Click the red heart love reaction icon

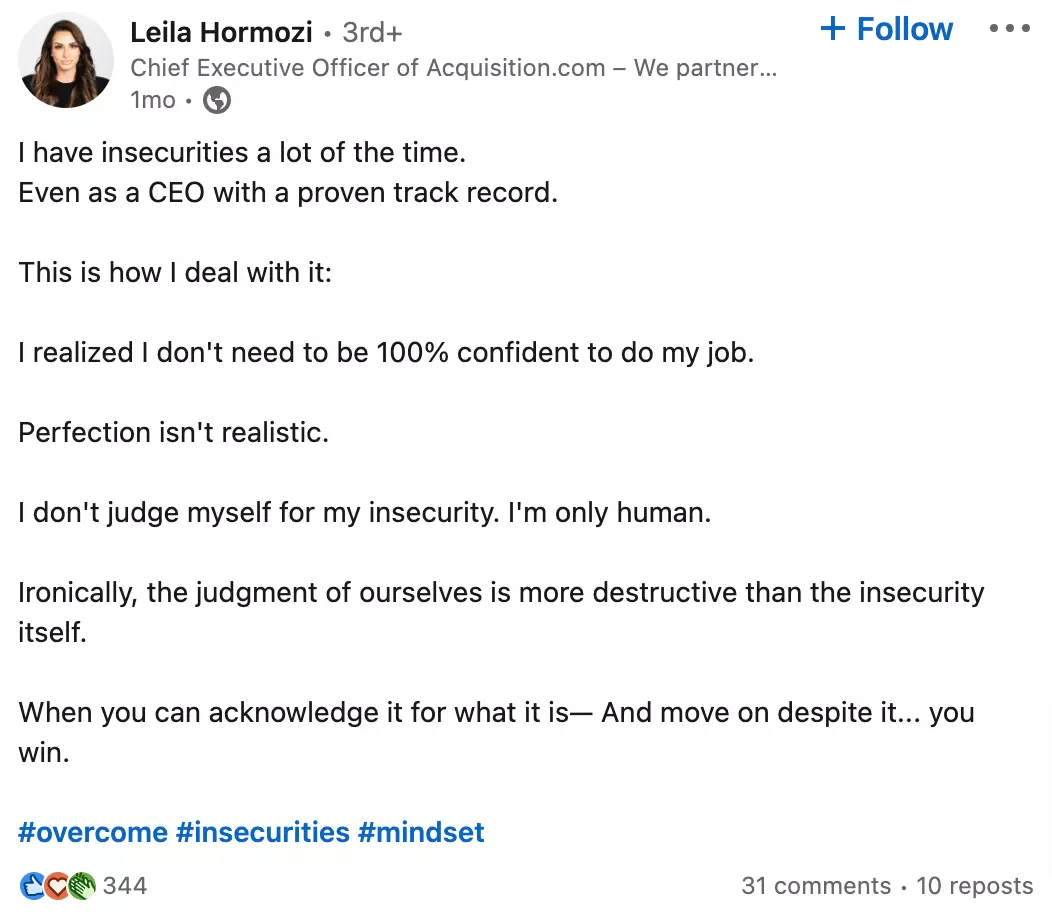pyautogui.click(x=58, y=885)
